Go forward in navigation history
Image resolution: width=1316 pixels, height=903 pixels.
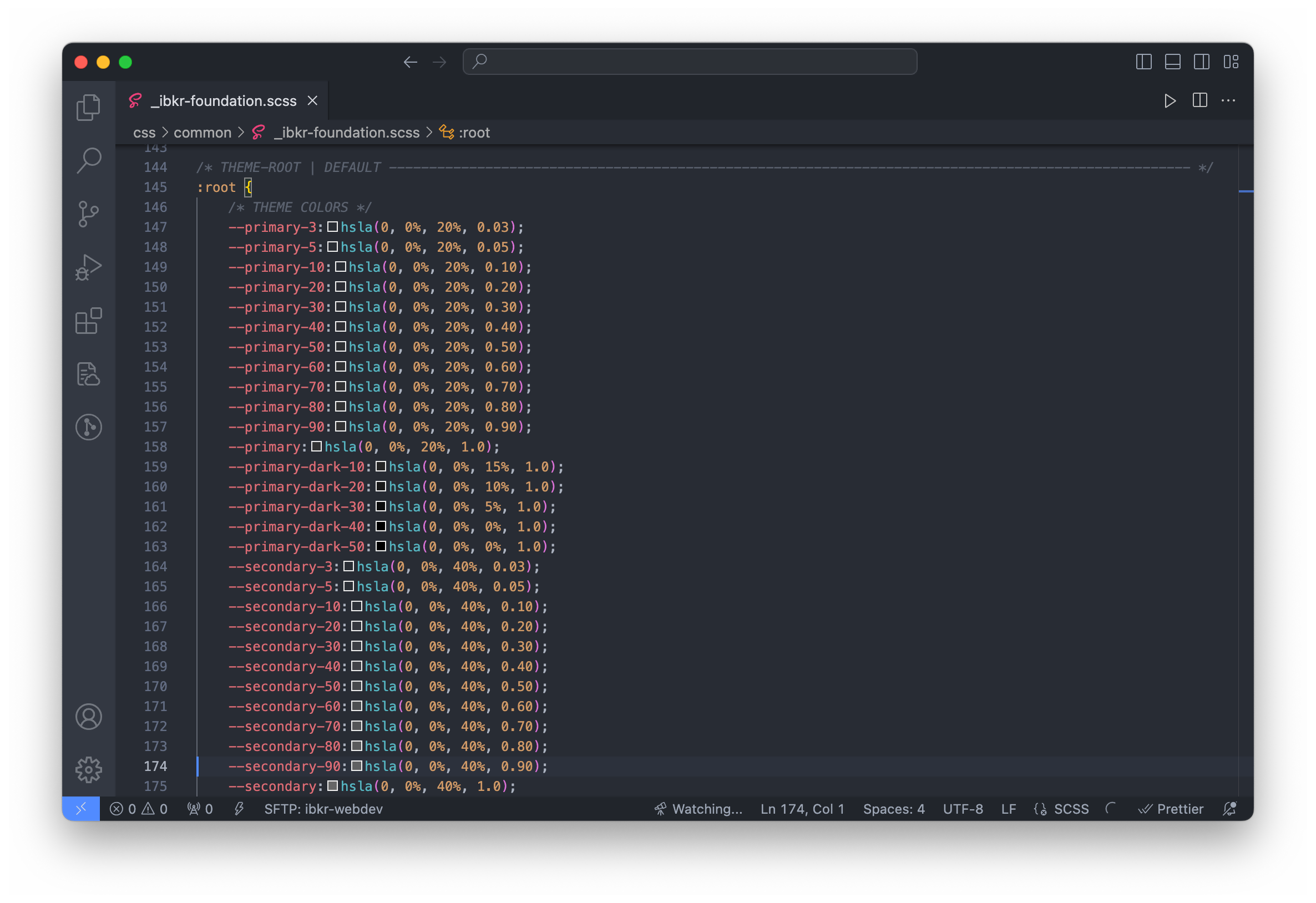tap(439, 62)
